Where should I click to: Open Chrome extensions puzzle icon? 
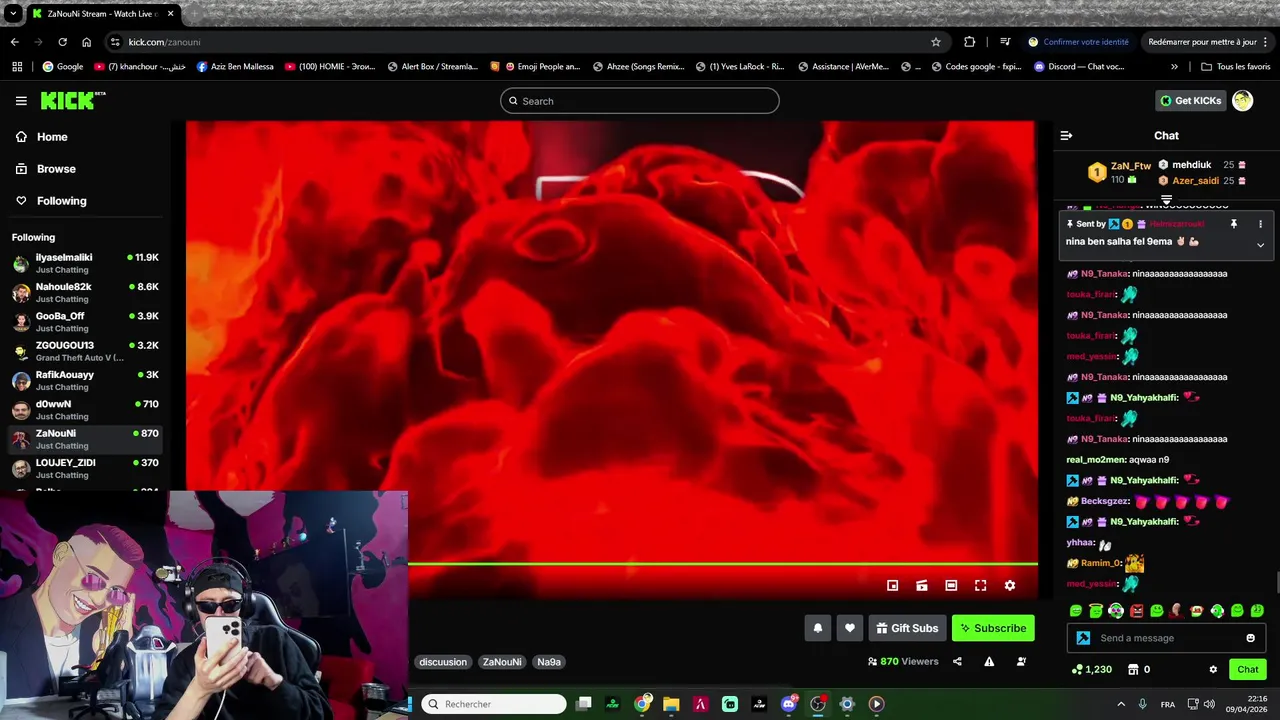pyautogui.click(x=969, y=42)
